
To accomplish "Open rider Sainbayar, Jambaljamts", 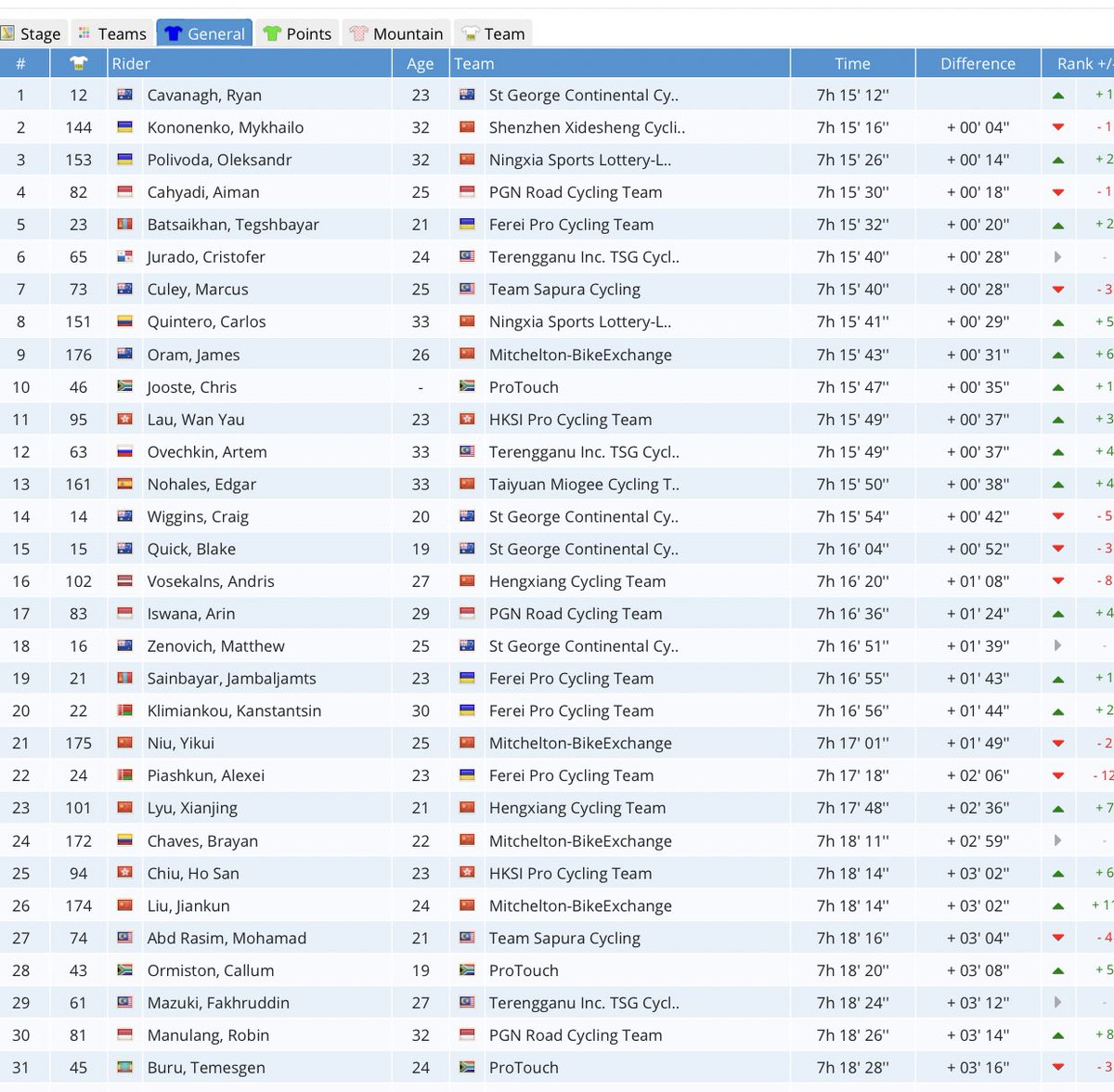I will tap(231, 679).
